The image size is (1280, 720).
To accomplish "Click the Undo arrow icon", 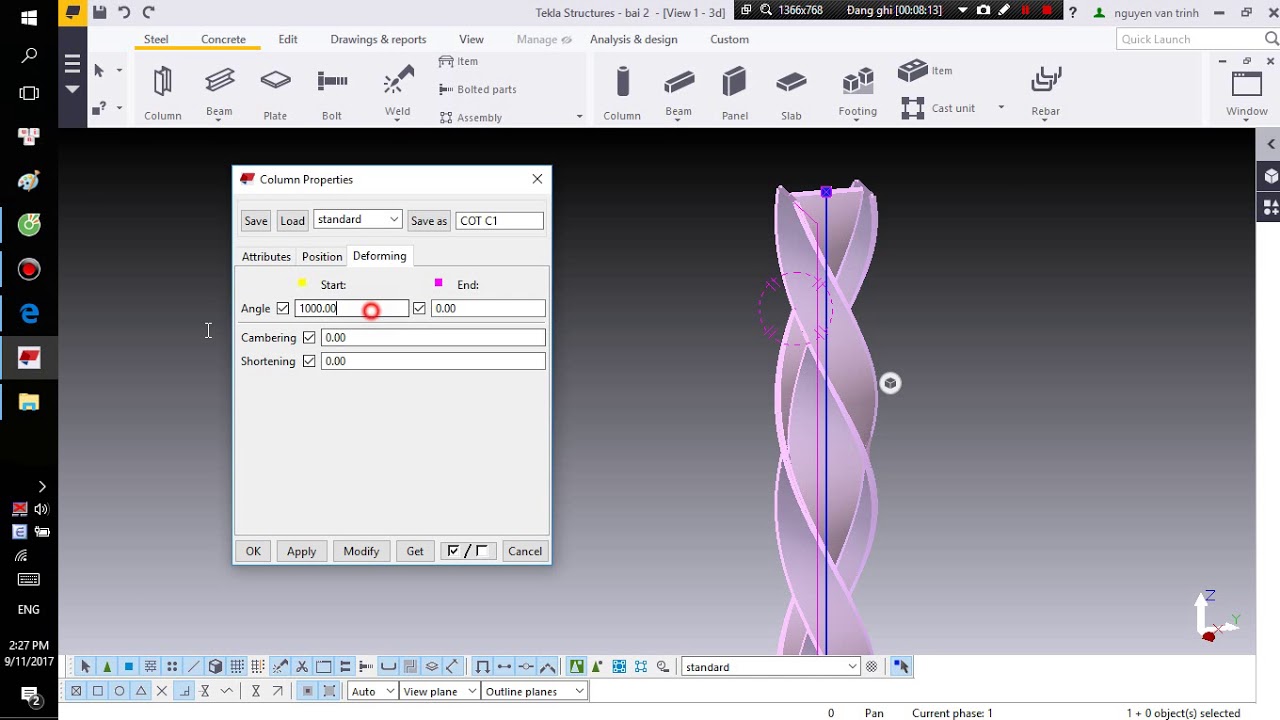I will point(124,12).
